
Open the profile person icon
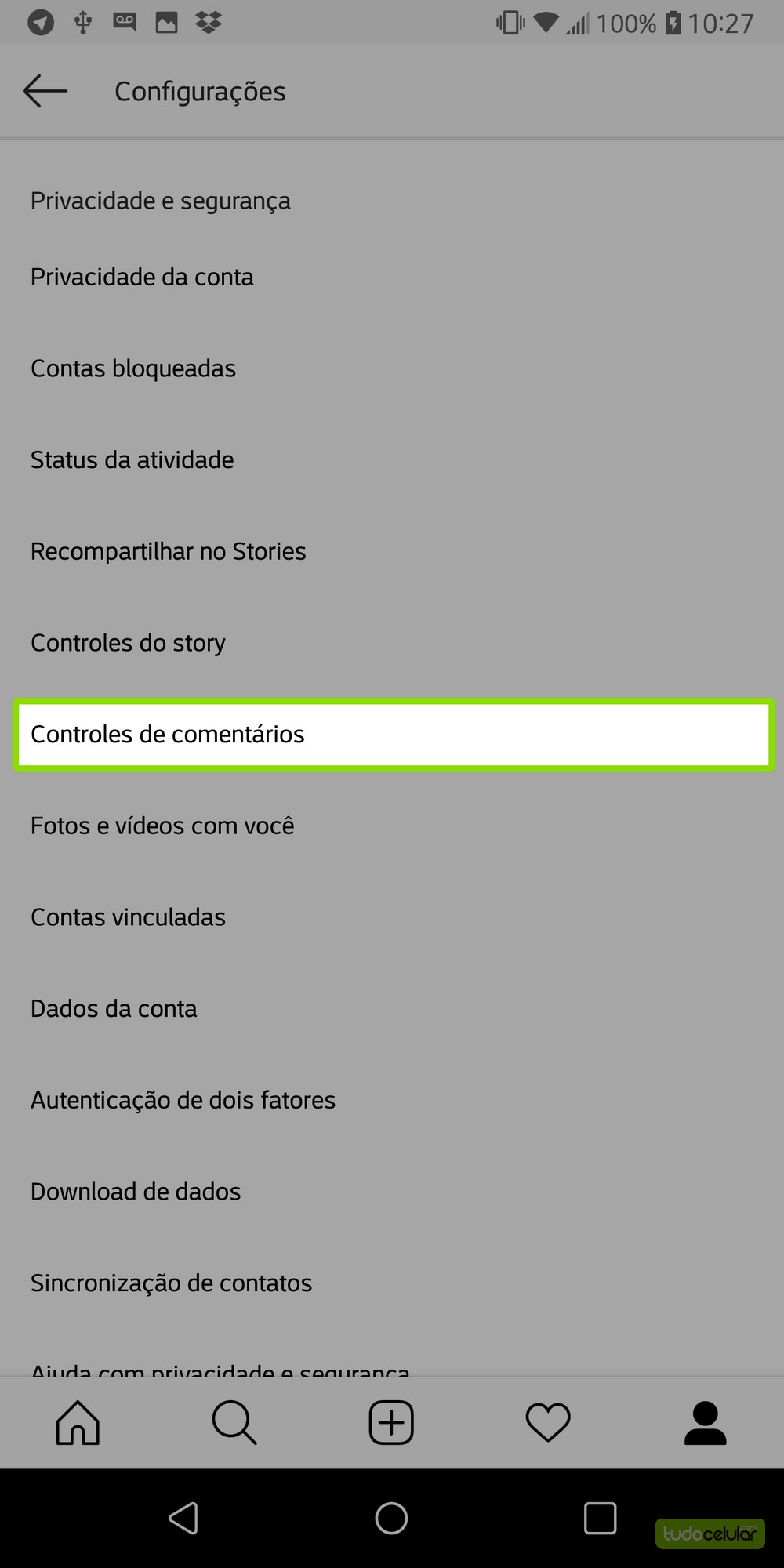click(705, 1422)
